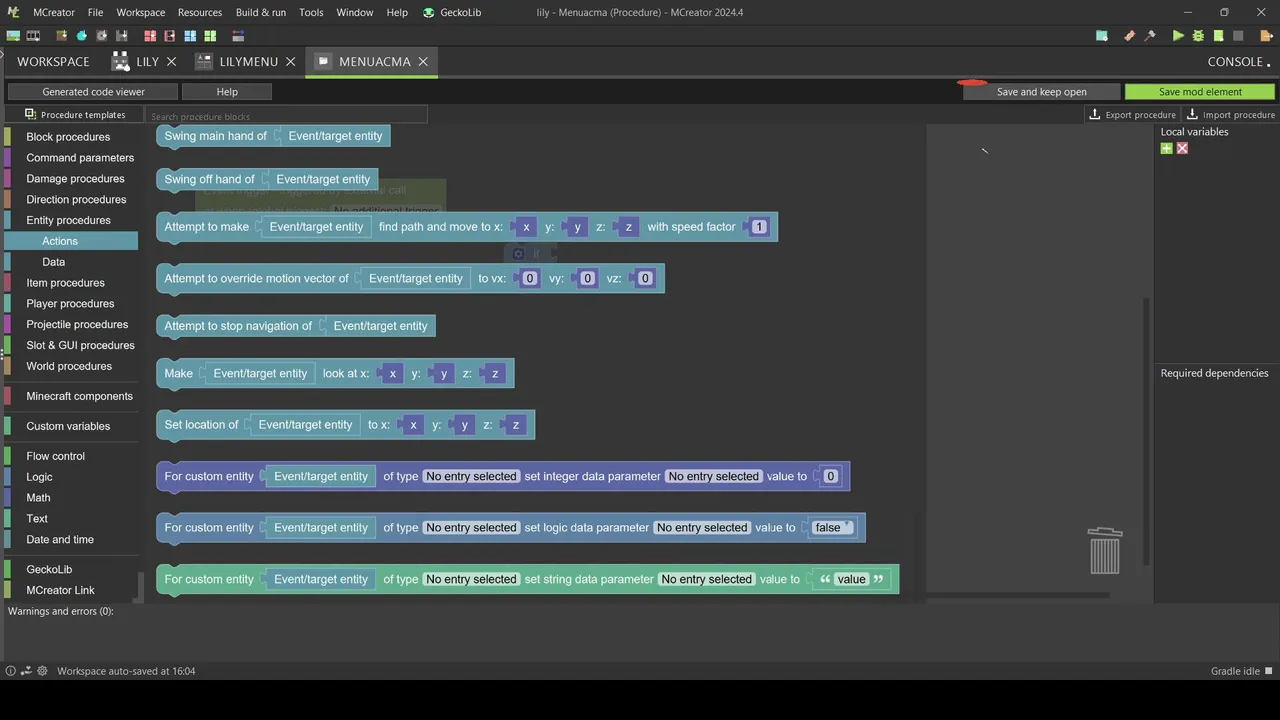Focus the Search procedure blocks field
Image resolution: width=1280 pixels, height=720 pixels.
click(288, 116)
